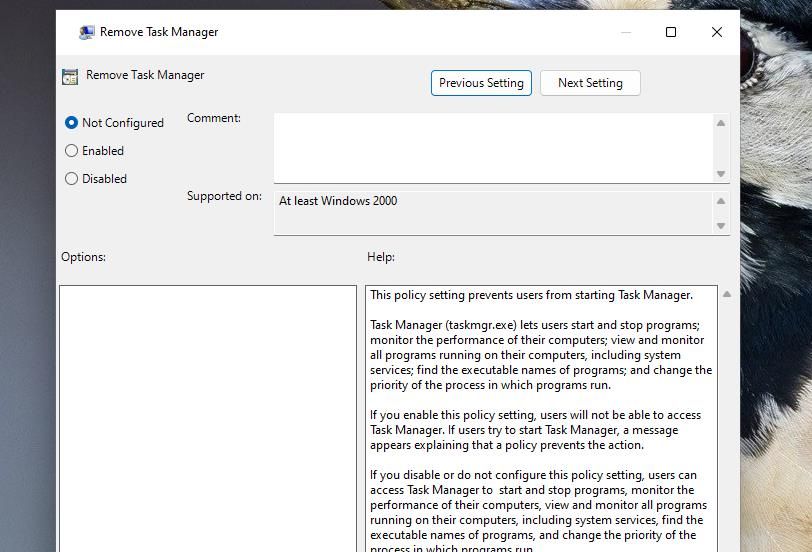Click the policy setting icon beside the heading
This screenshot has height=552, width=812.
click(x=70, y=76)
